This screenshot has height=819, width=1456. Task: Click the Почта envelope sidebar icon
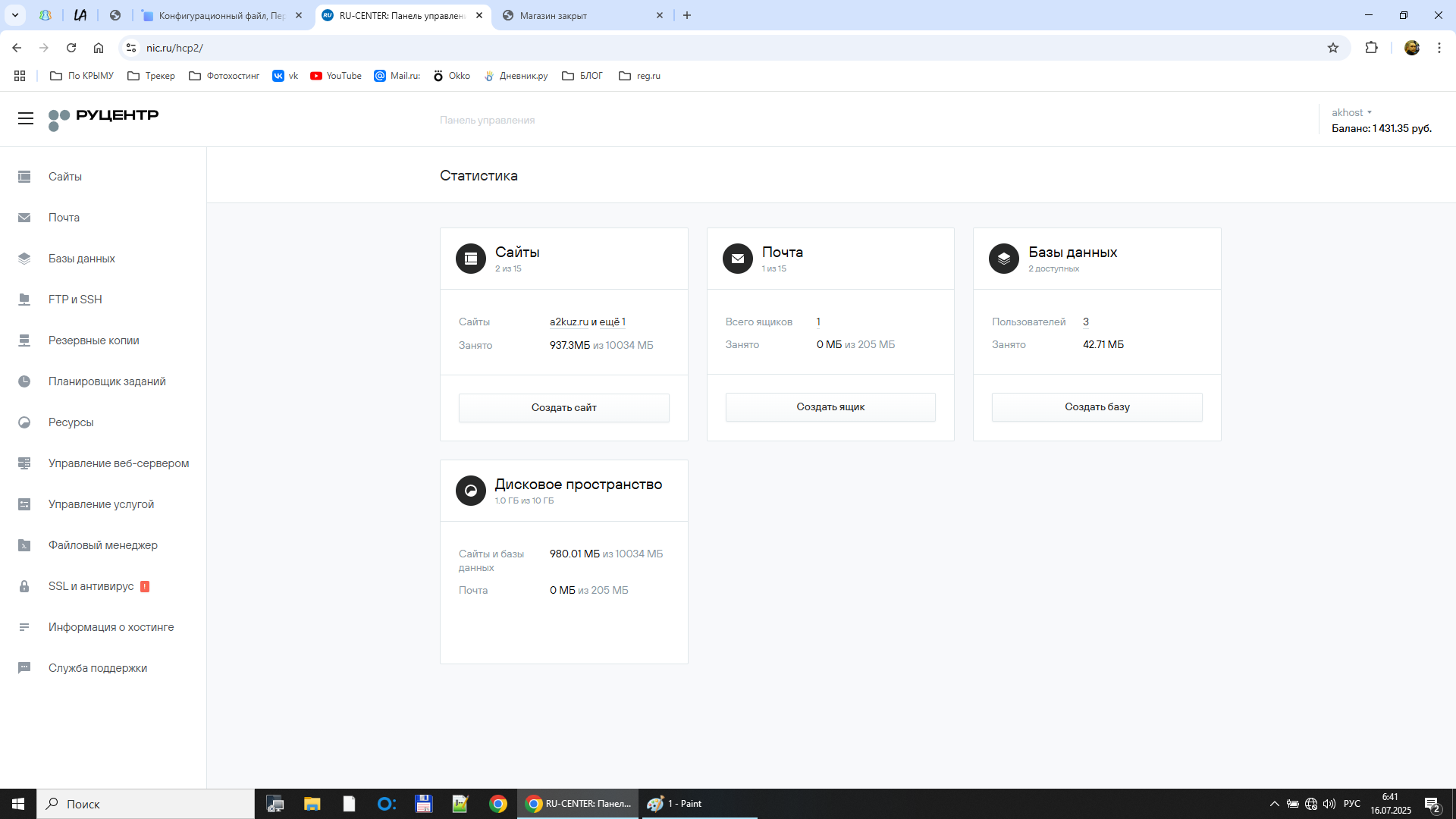(x=24, y=218)
